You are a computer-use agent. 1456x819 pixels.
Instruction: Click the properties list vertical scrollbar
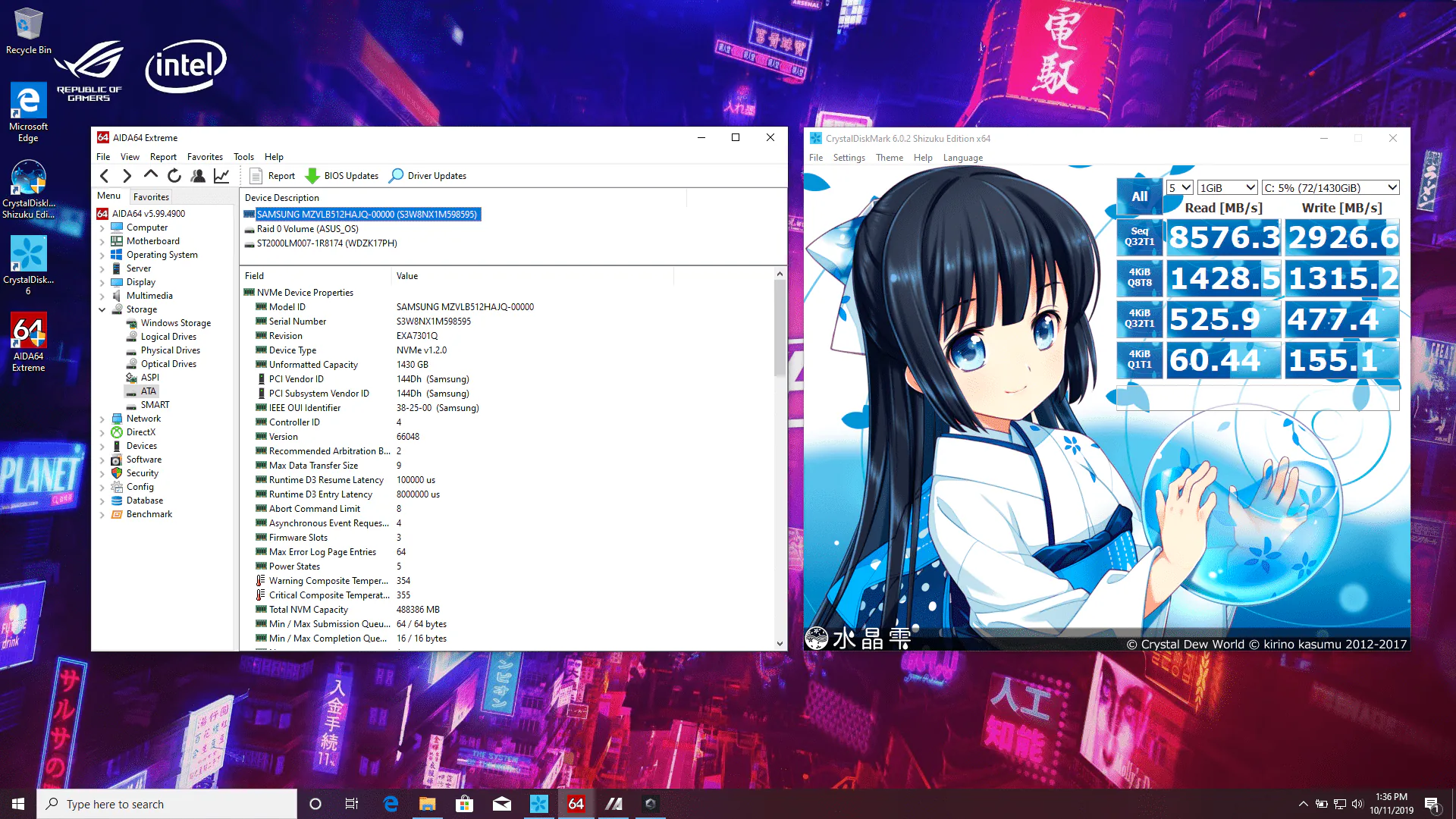click(x=780, y=458)
